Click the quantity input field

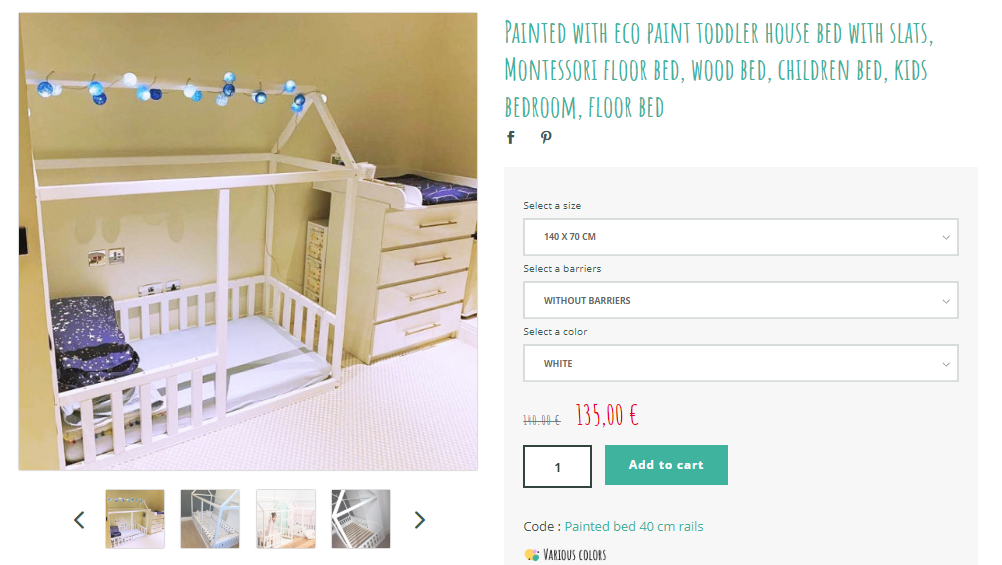(x=557, y=467)
